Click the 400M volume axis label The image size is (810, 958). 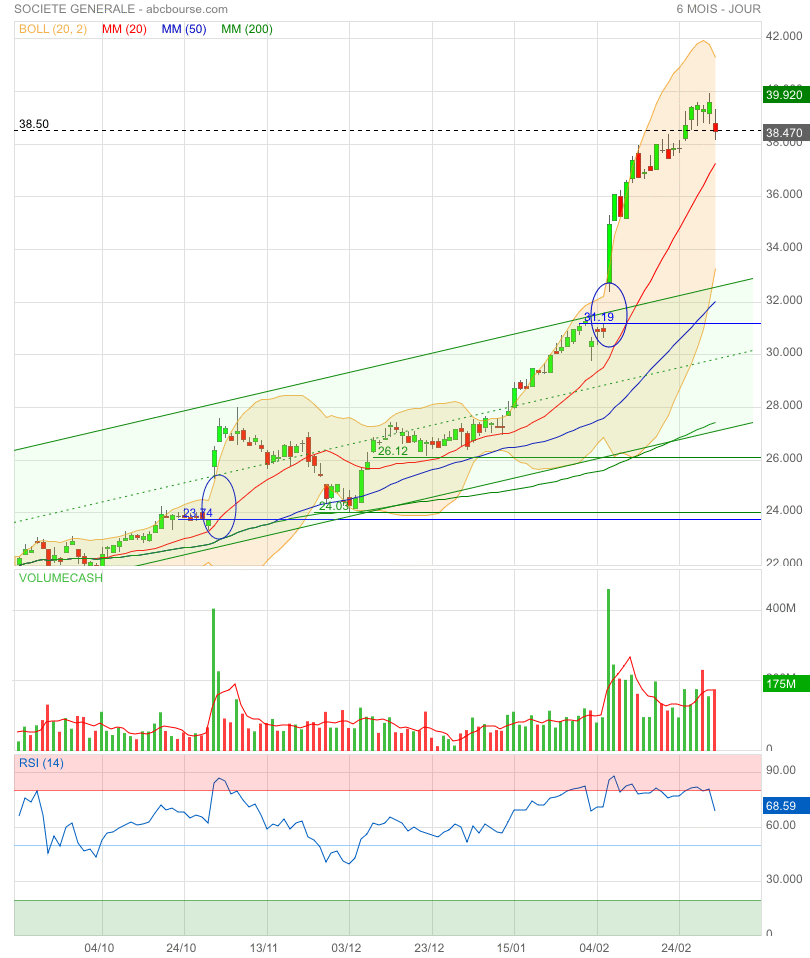[x=781, y=609]
